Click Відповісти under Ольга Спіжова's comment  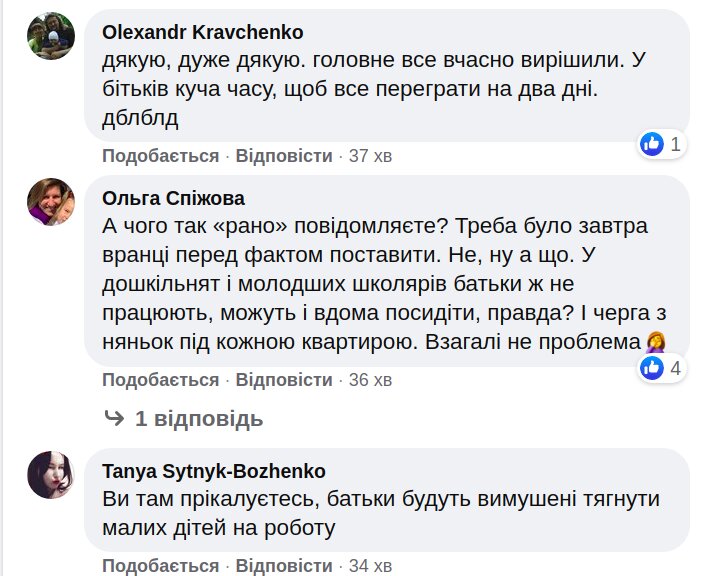pyautogui.click(x=284, y=380)
